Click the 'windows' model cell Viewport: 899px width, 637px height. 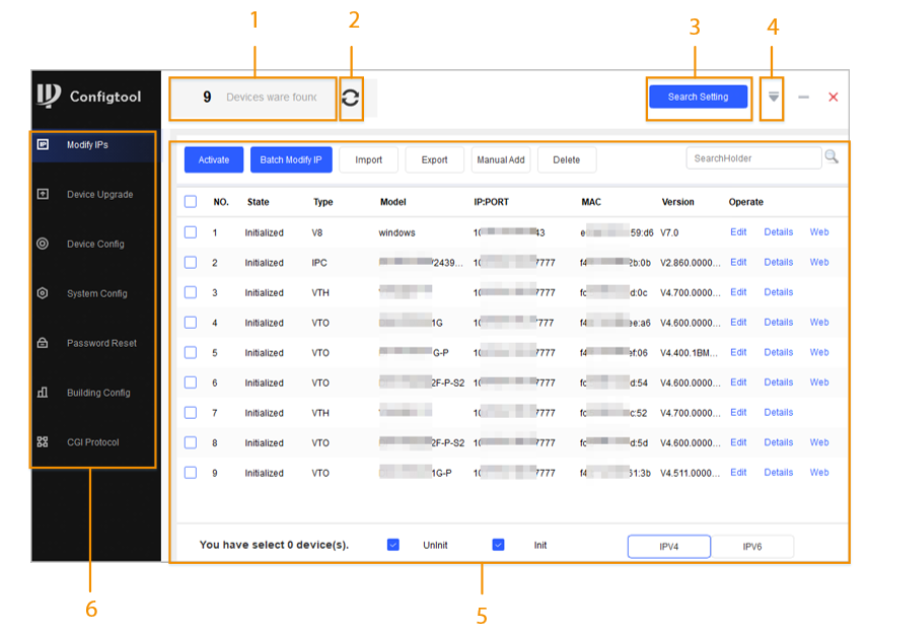click(x=397, y=233)
